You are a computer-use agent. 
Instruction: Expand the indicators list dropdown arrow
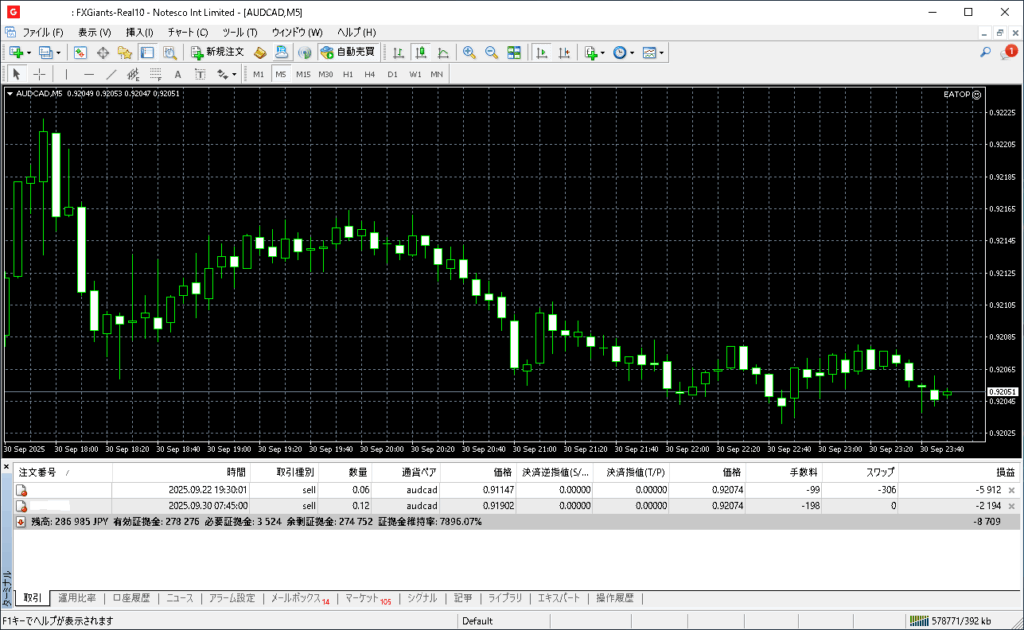tap(603, 52)
